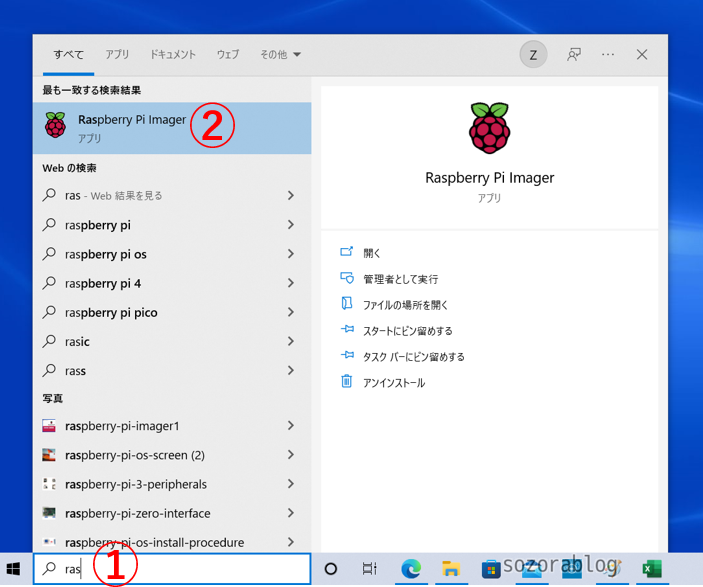The height and width of the screenshot is (587, 703).
Task: Launch Microsoft Edge from taskbar
Action: click(411, 569)
